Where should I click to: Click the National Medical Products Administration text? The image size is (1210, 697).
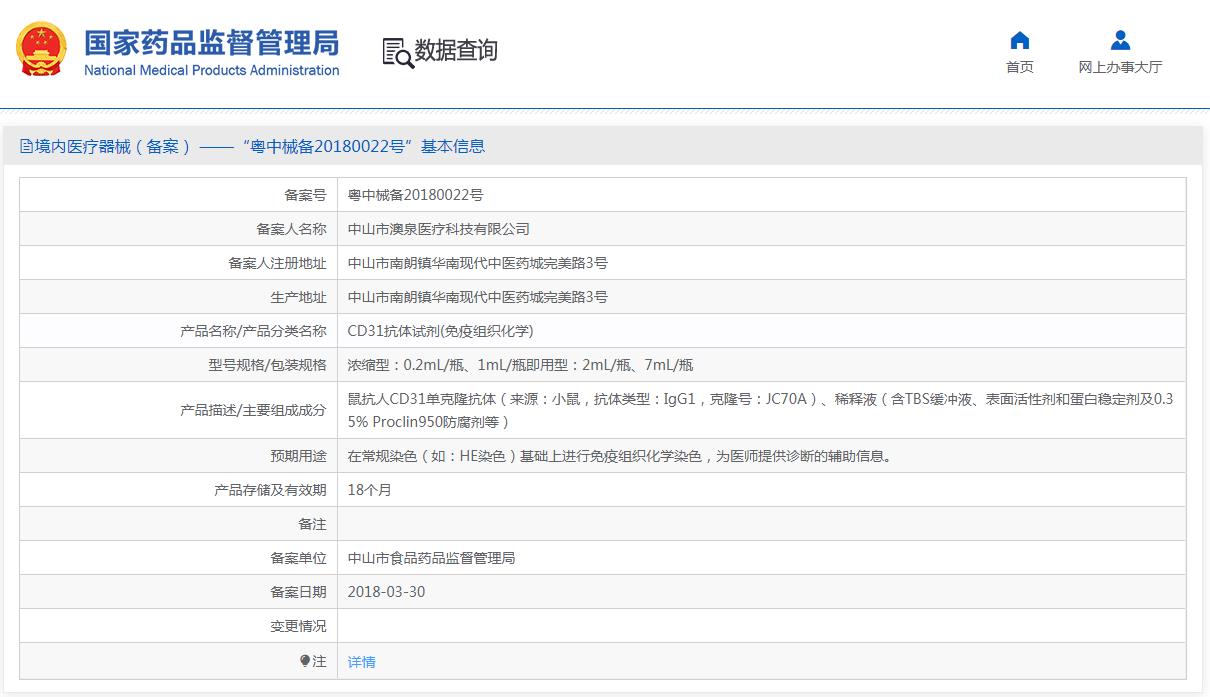212,70
